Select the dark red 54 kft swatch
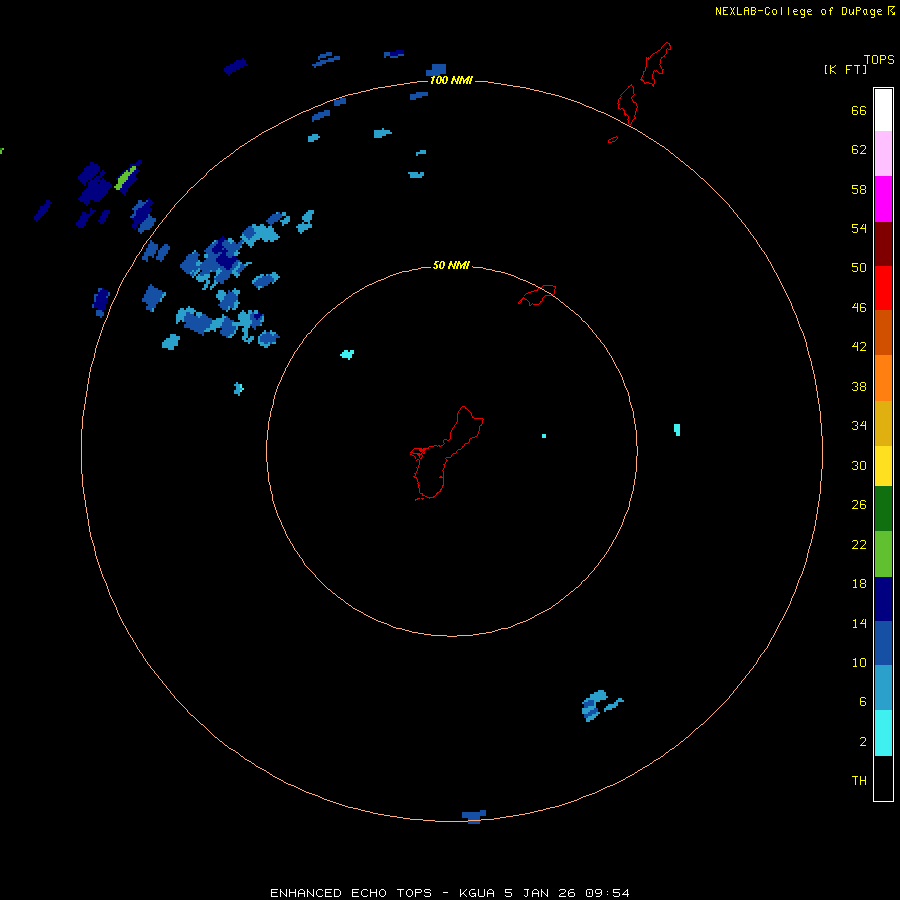 click(883, 244)
